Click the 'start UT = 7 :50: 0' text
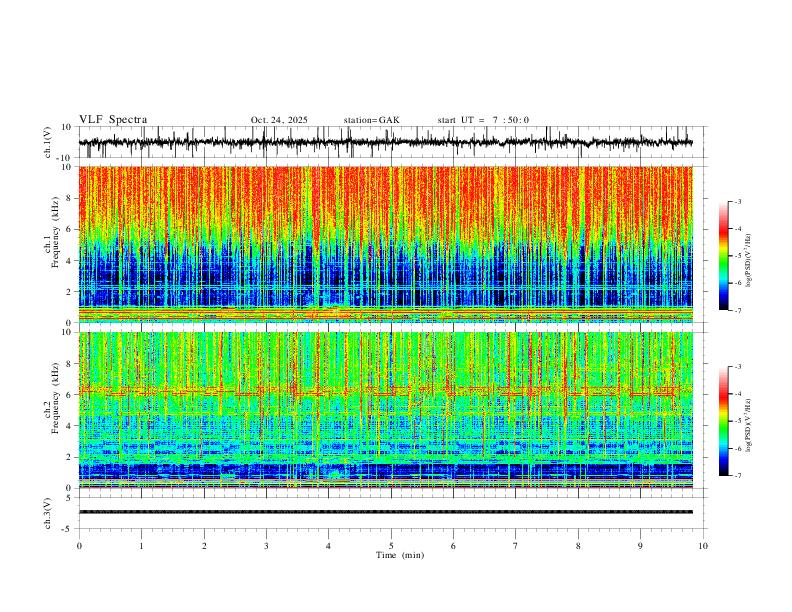Screen dimensions: 792x612 pyautogui.click(x=483, y=120)
